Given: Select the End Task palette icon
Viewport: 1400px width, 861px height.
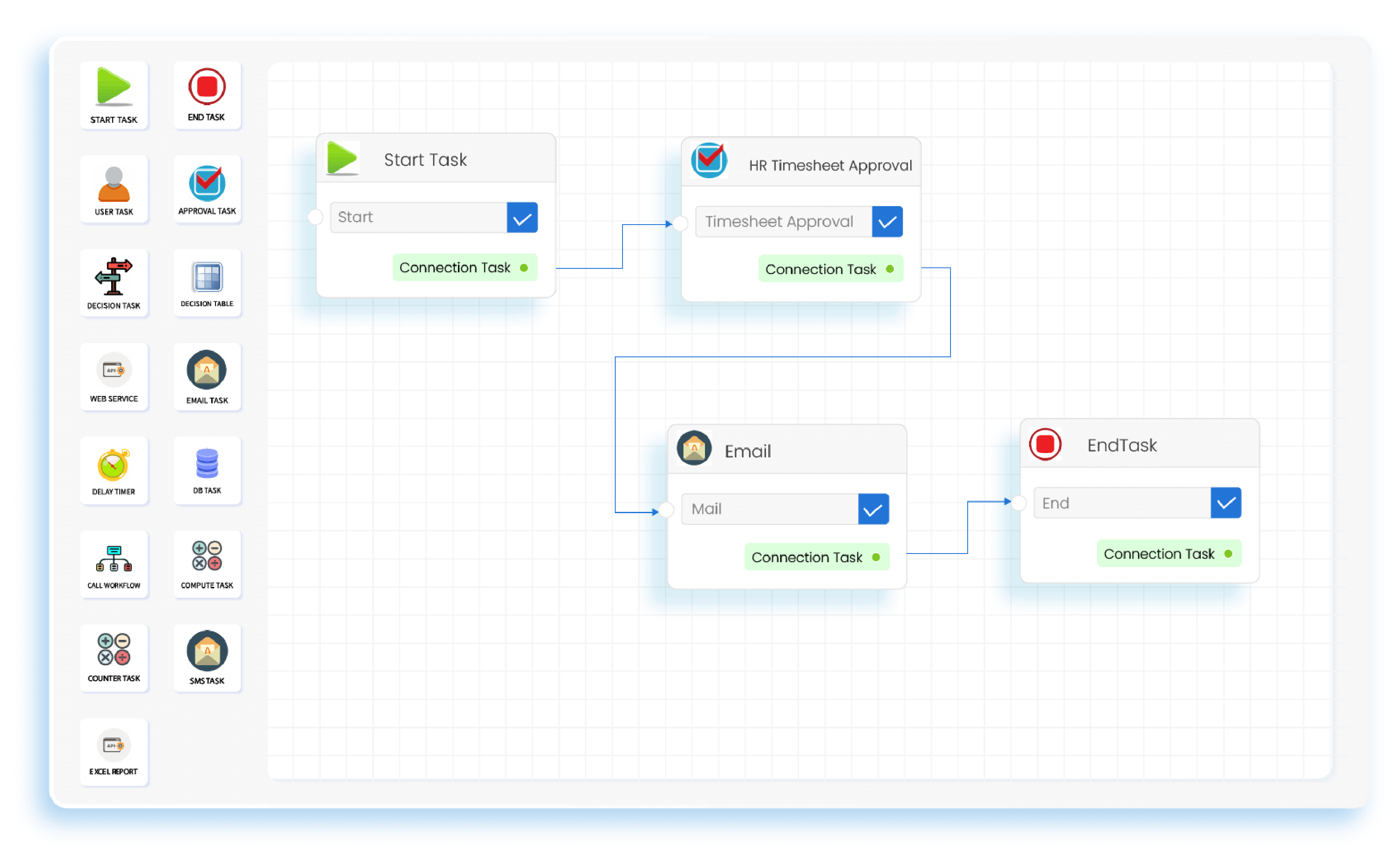Looking at the screenshot, I should coord(207,87).
